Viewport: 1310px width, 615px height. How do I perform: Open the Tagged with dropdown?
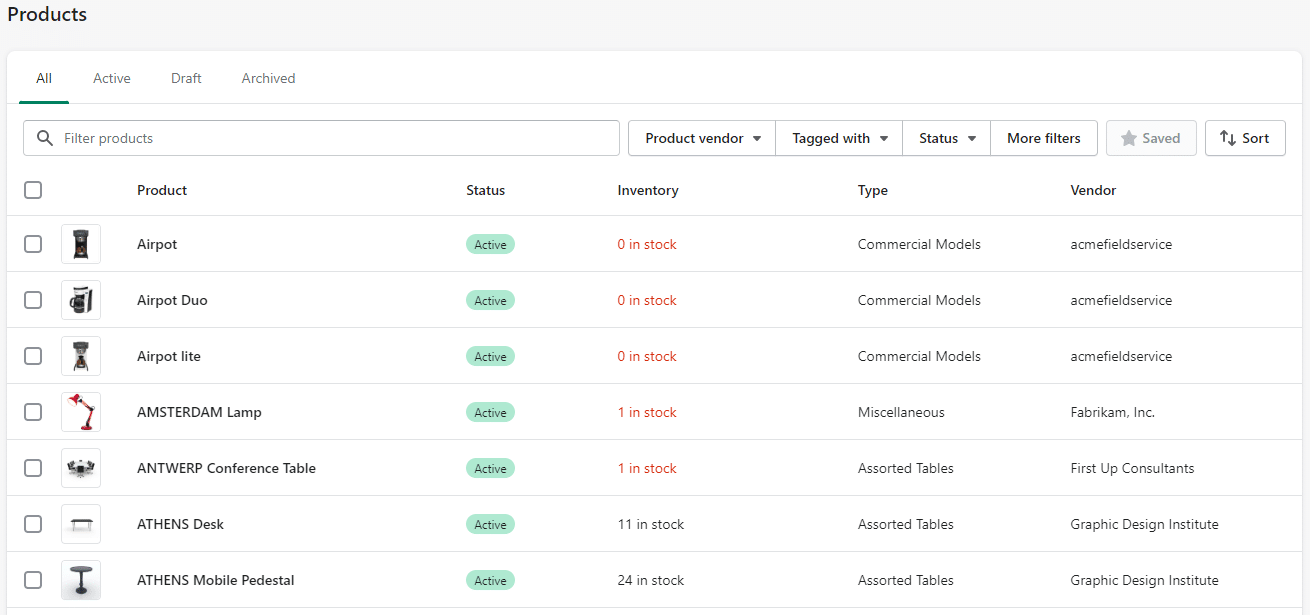838,138
